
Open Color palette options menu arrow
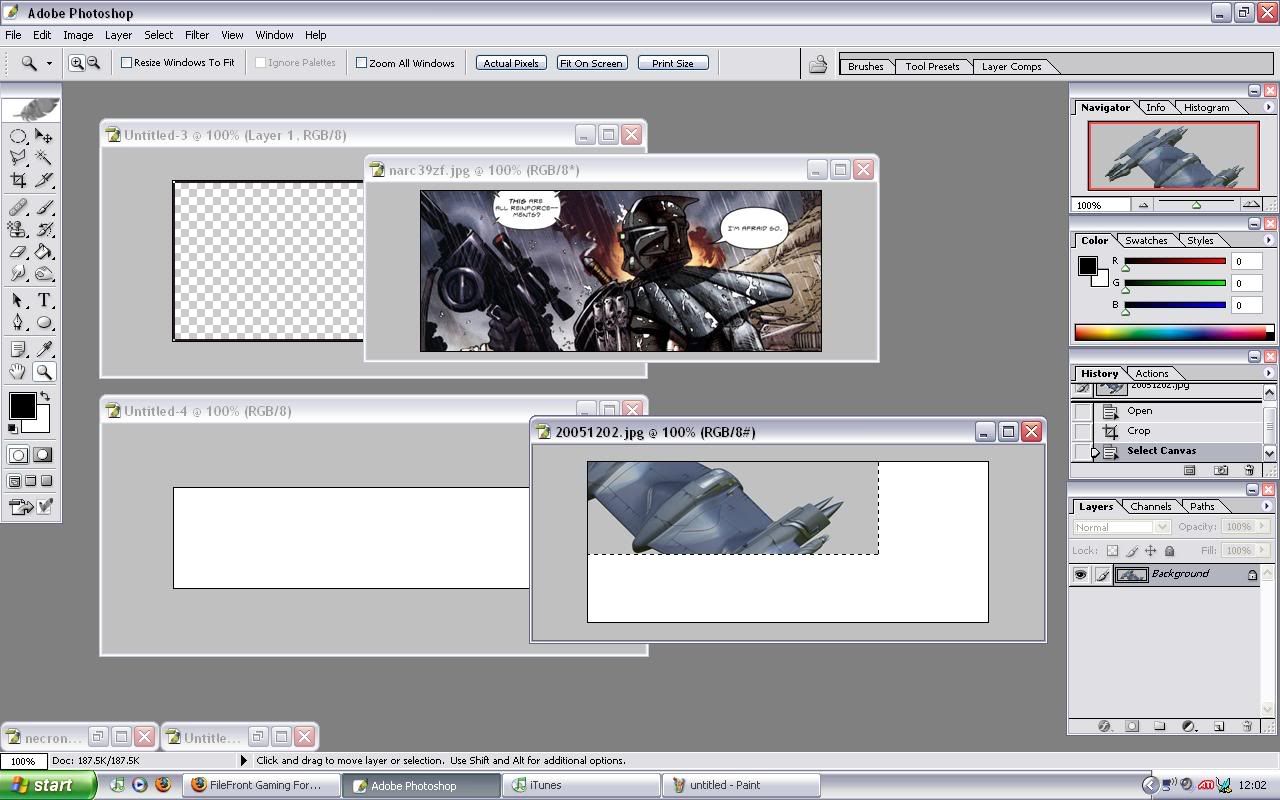tap(1268, 240)
